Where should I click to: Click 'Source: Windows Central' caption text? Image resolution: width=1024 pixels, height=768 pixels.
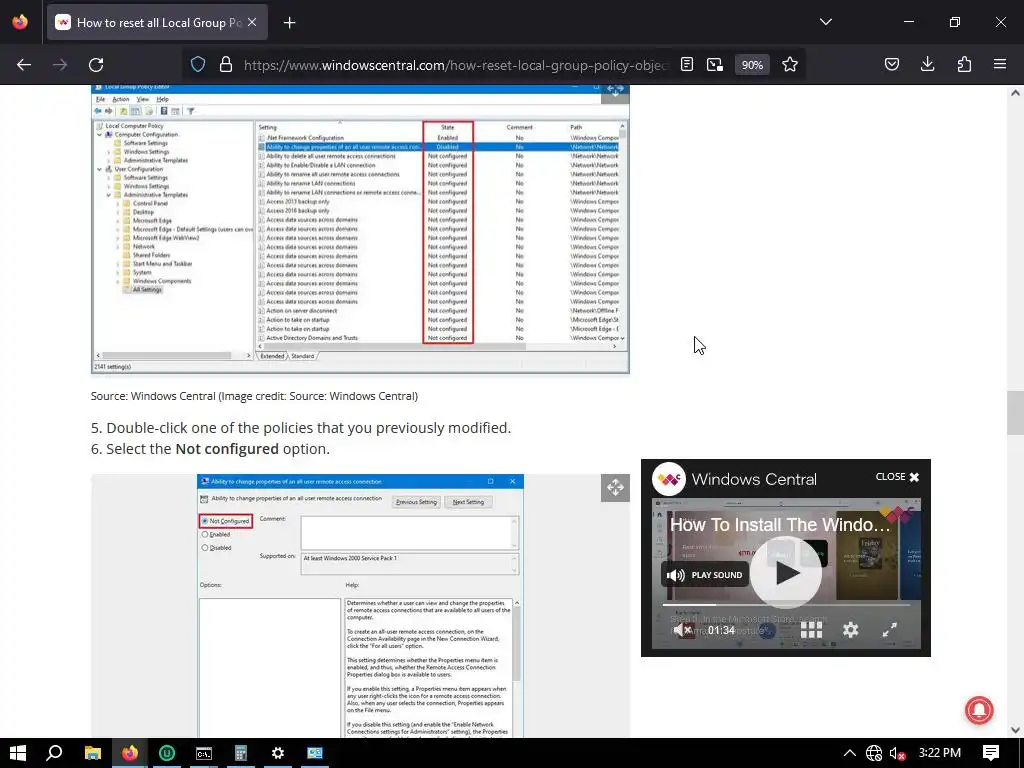[254, 396]
